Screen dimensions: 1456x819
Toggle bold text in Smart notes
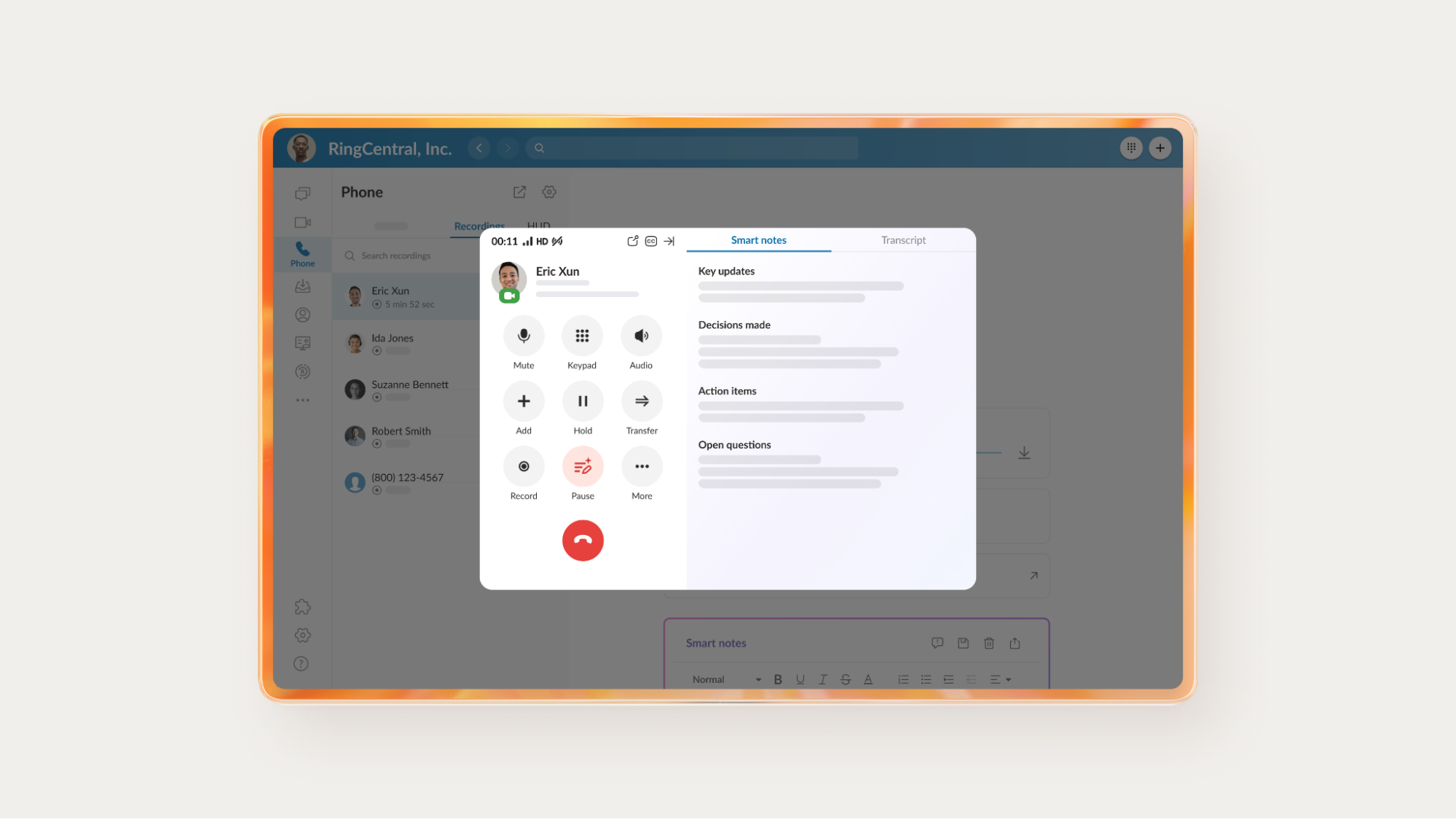pyautogui.click(x=778, y=679)
